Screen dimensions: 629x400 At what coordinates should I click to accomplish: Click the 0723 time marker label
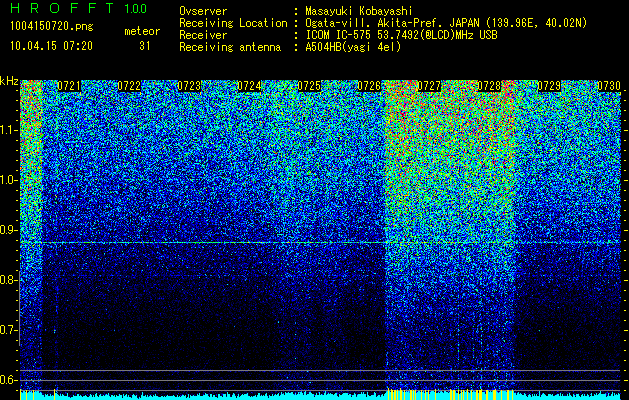(x=189, y=86)
